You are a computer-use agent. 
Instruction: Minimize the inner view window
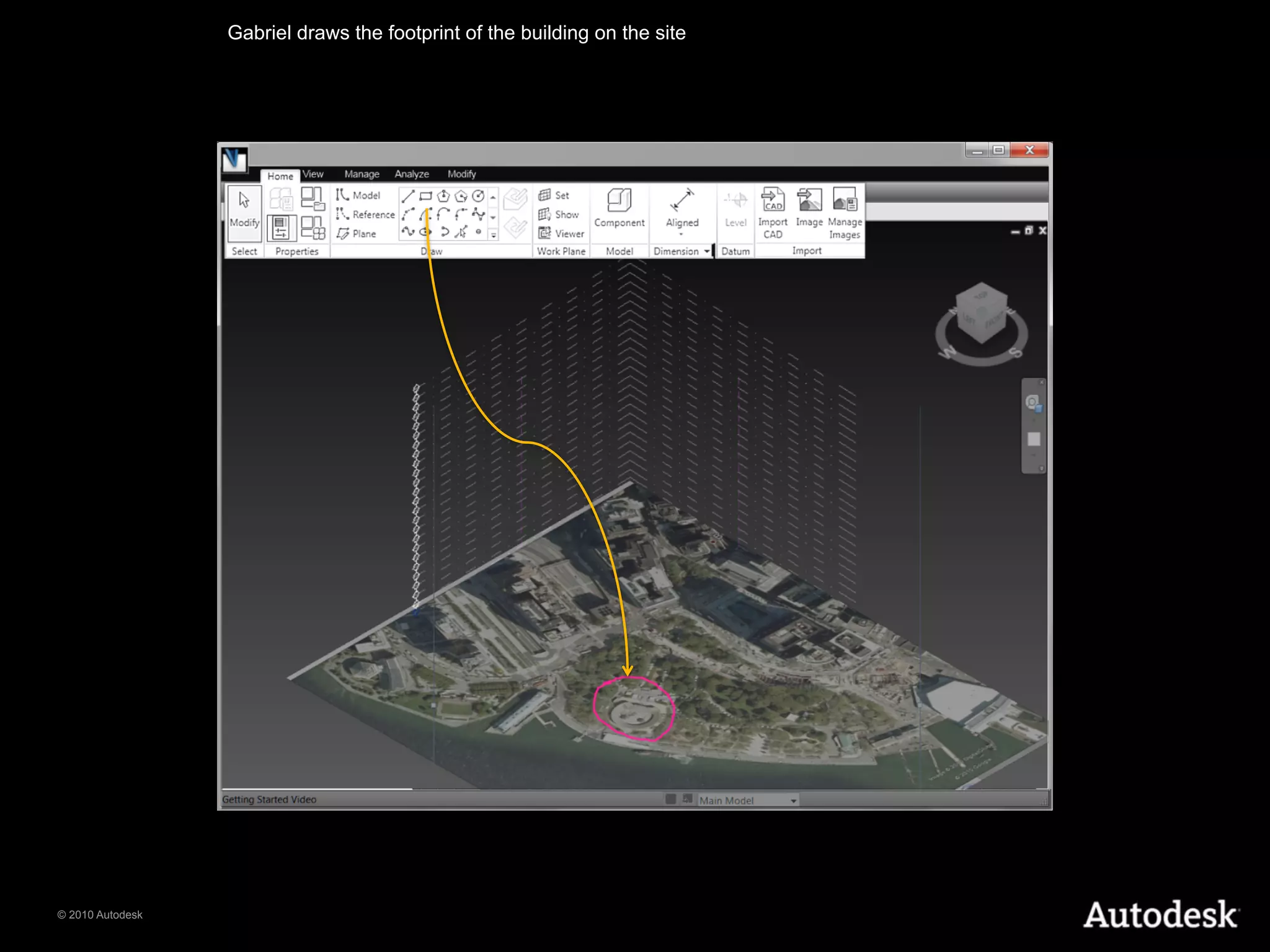[1015, 231]
